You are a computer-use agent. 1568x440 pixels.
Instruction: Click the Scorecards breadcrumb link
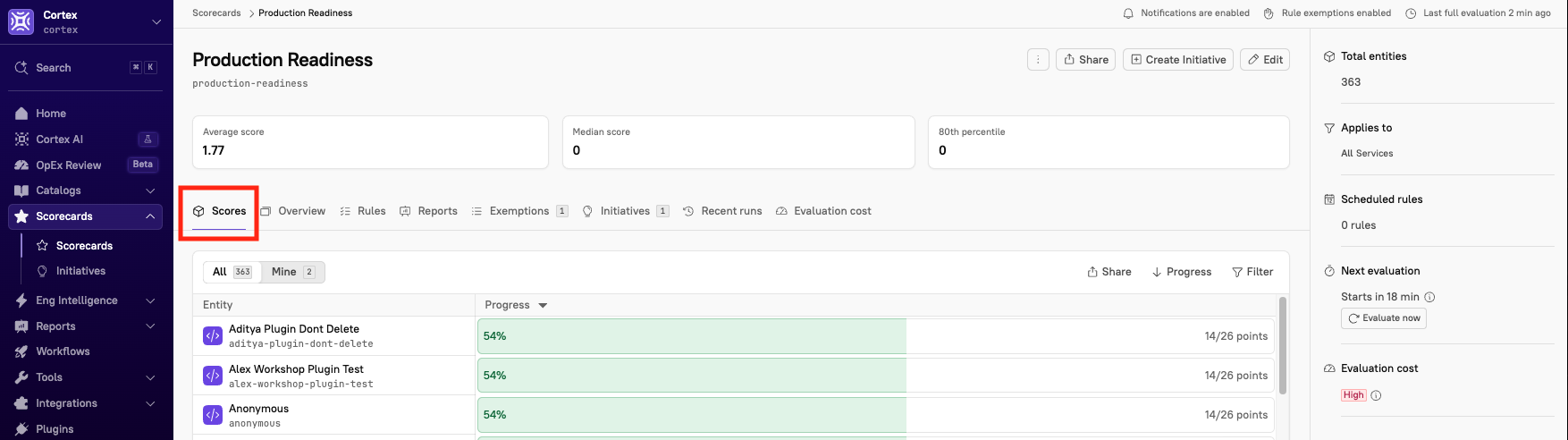click(x=216, y=13)
